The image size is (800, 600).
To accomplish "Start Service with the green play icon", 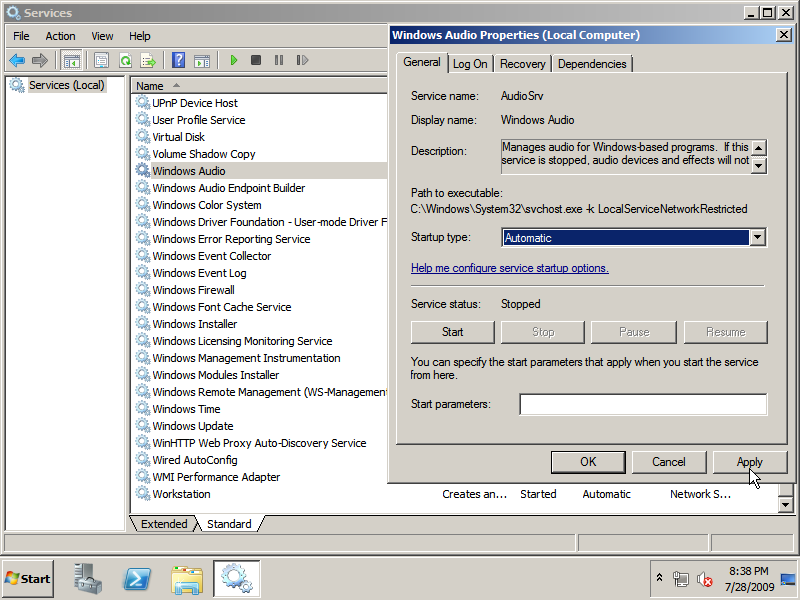I will [x=234, y=61].
